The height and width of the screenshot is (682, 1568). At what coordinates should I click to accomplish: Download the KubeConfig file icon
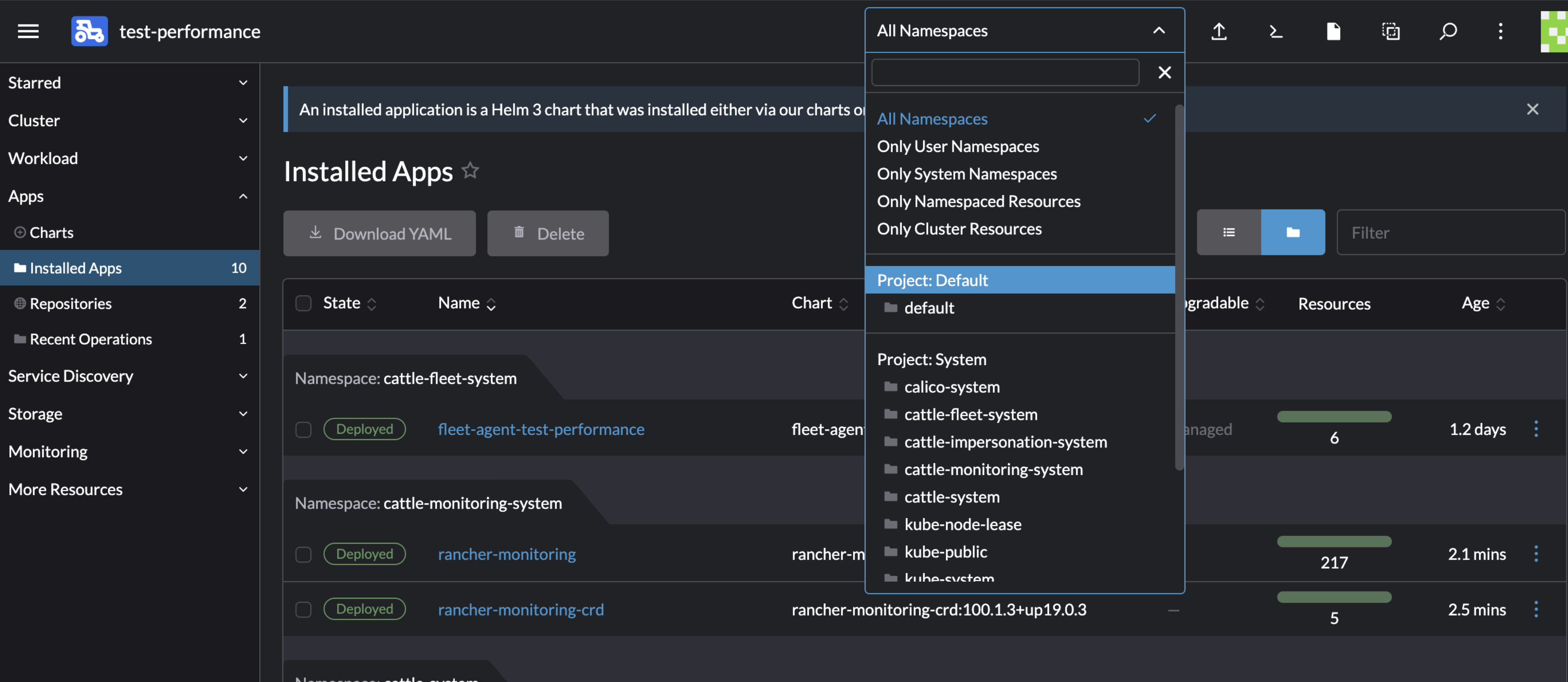click(1333, 31)
